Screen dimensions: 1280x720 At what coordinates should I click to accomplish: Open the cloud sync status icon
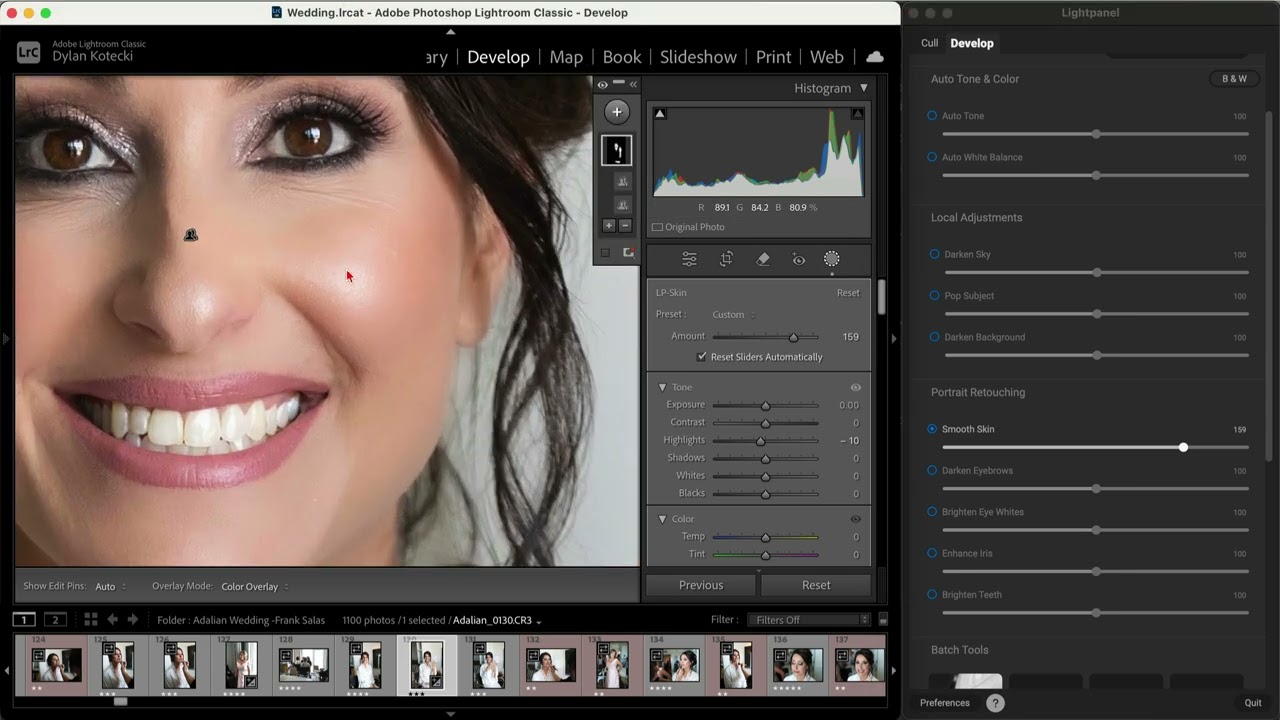coord(874,57)
